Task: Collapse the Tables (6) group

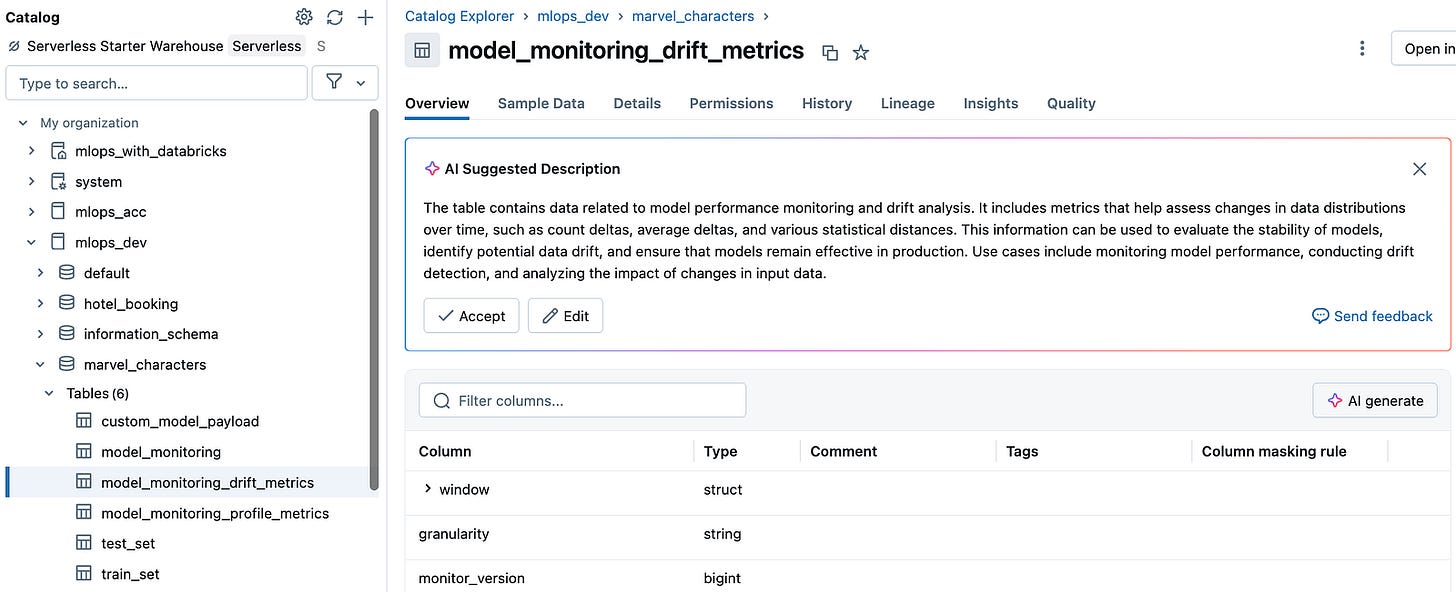Action: tap(49, 394)
